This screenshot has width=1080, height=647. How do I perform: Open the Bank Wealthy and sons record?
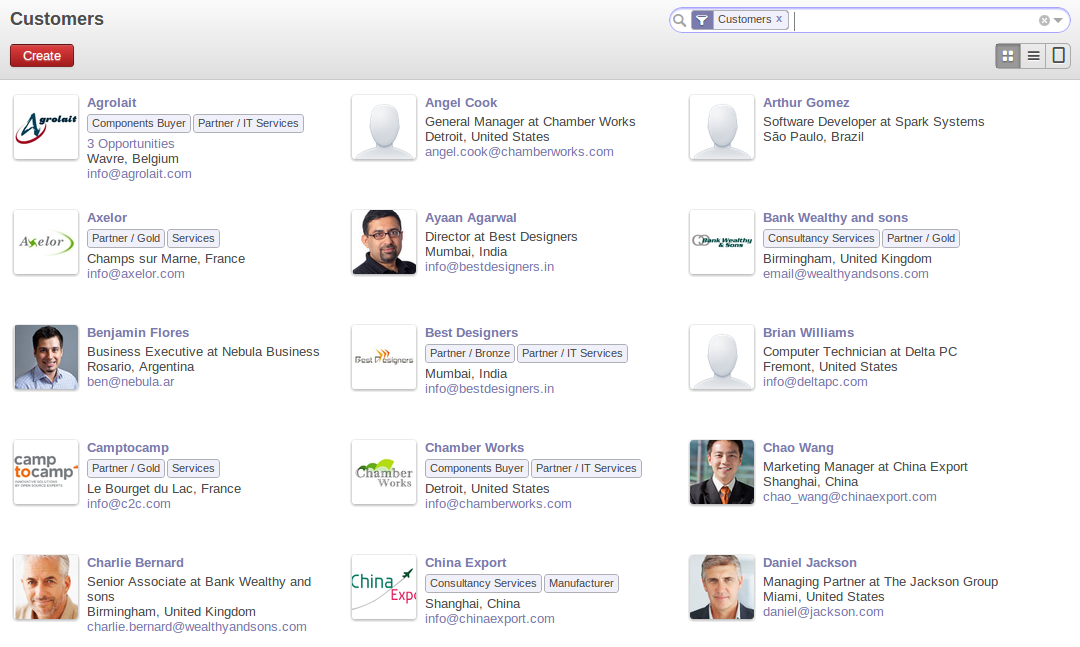835,217
